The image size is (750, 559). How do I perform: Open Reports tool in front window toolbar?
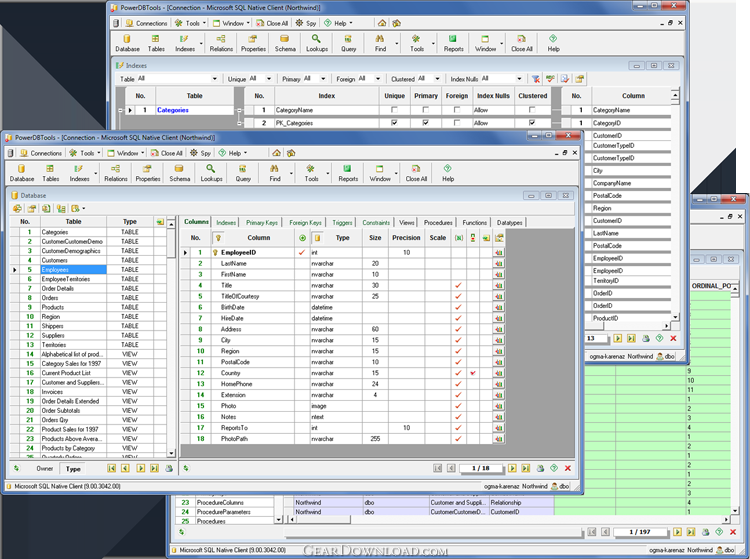point(348,173)
